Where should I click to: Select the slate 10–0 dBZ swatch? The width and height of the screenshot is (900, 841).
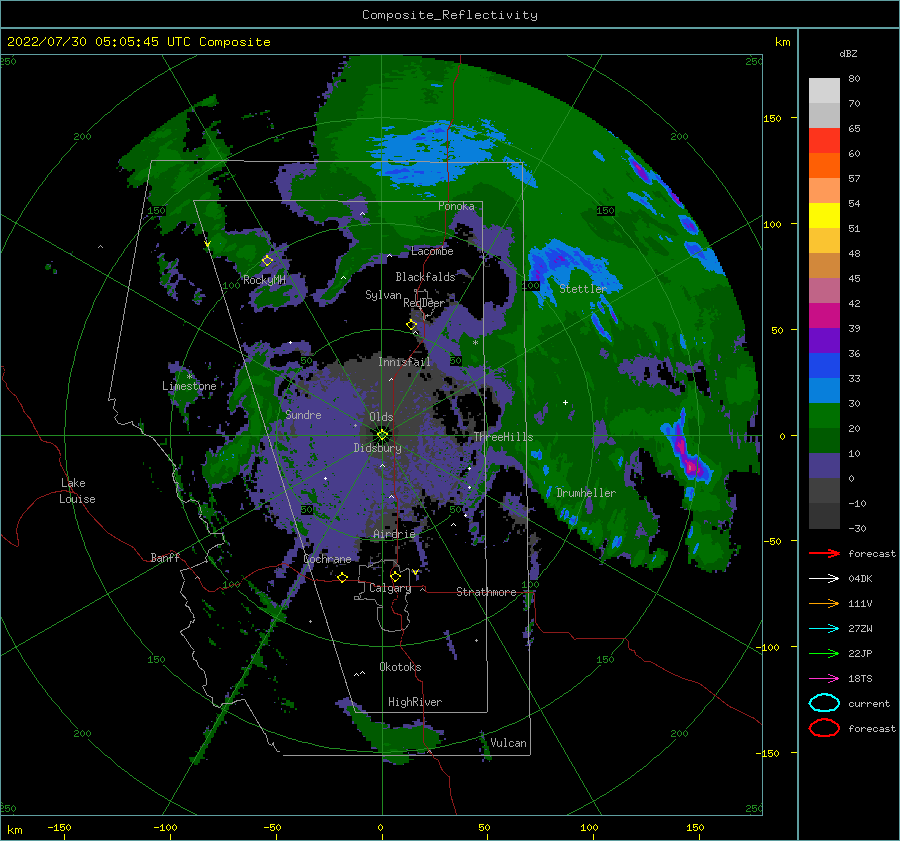pyautogui.click(x=824, y=466)
